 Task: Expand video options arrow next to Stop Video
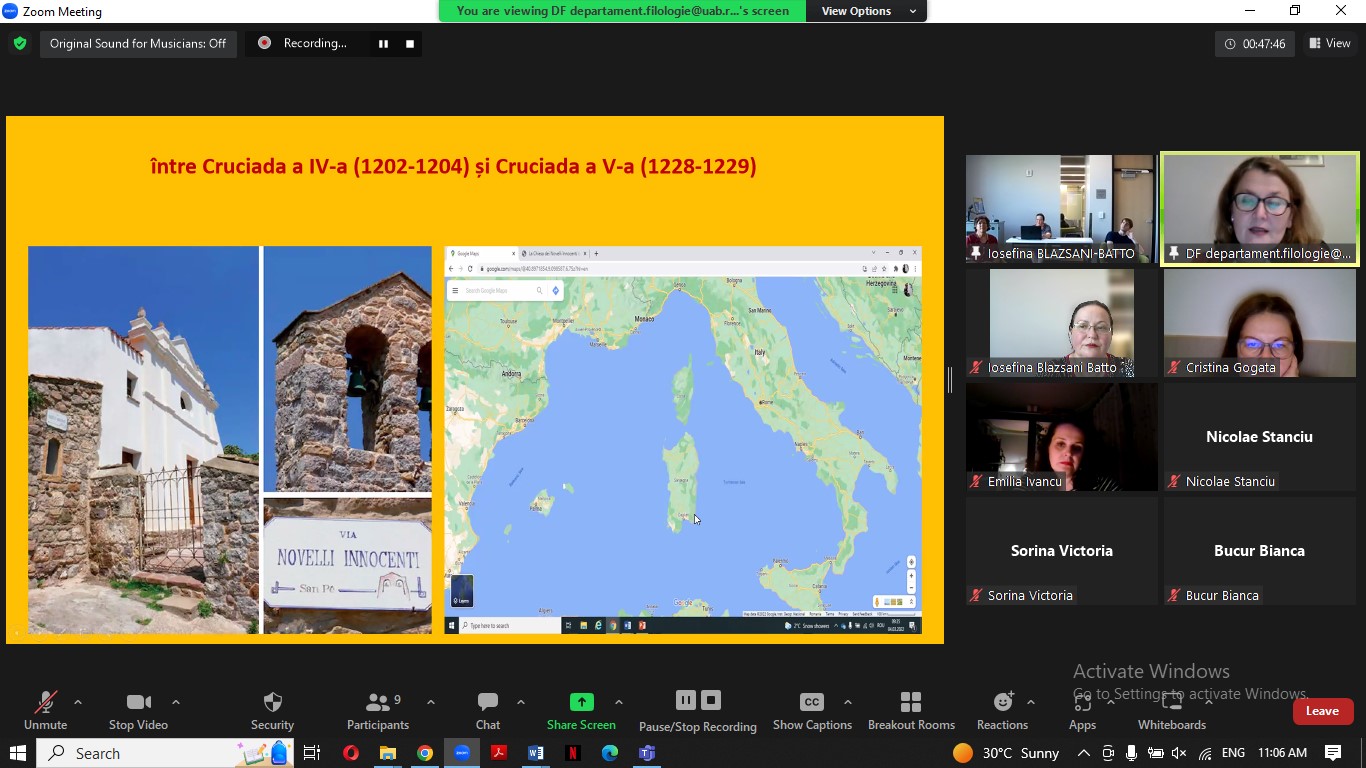pos(176,702)
